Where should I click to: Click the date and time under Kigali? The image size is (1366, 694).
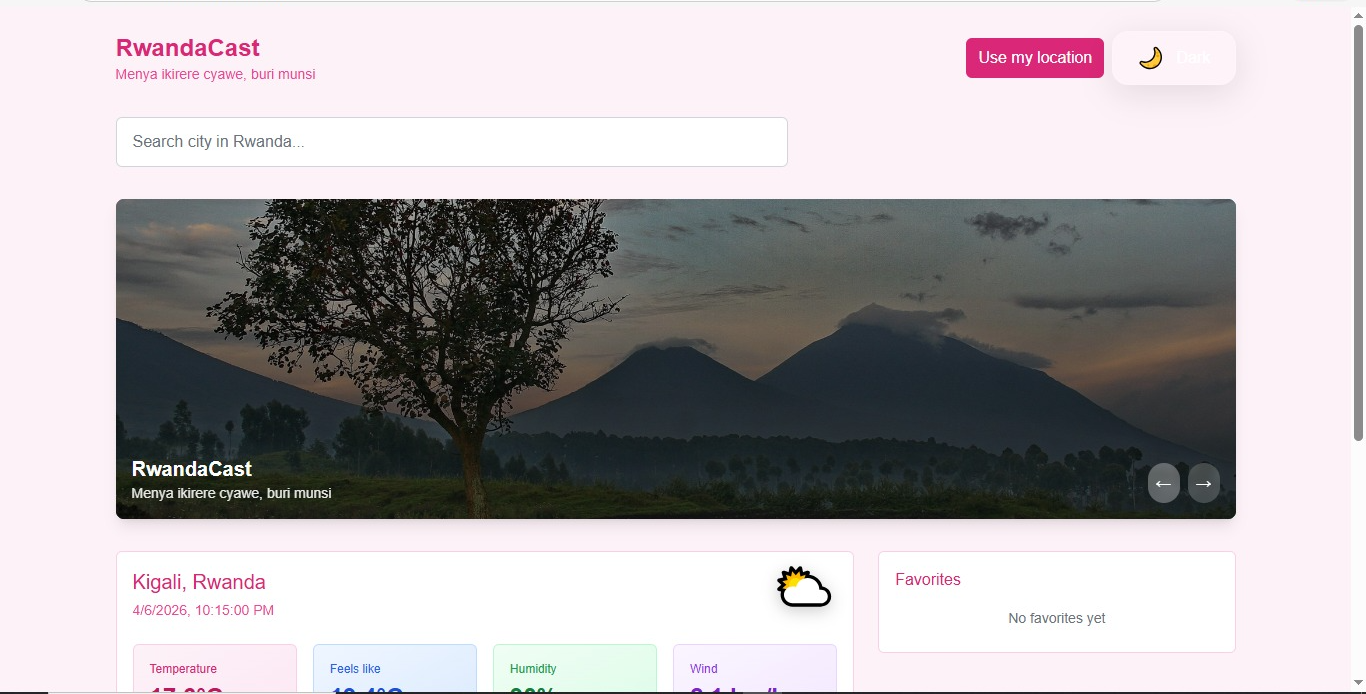pos(203,610)
